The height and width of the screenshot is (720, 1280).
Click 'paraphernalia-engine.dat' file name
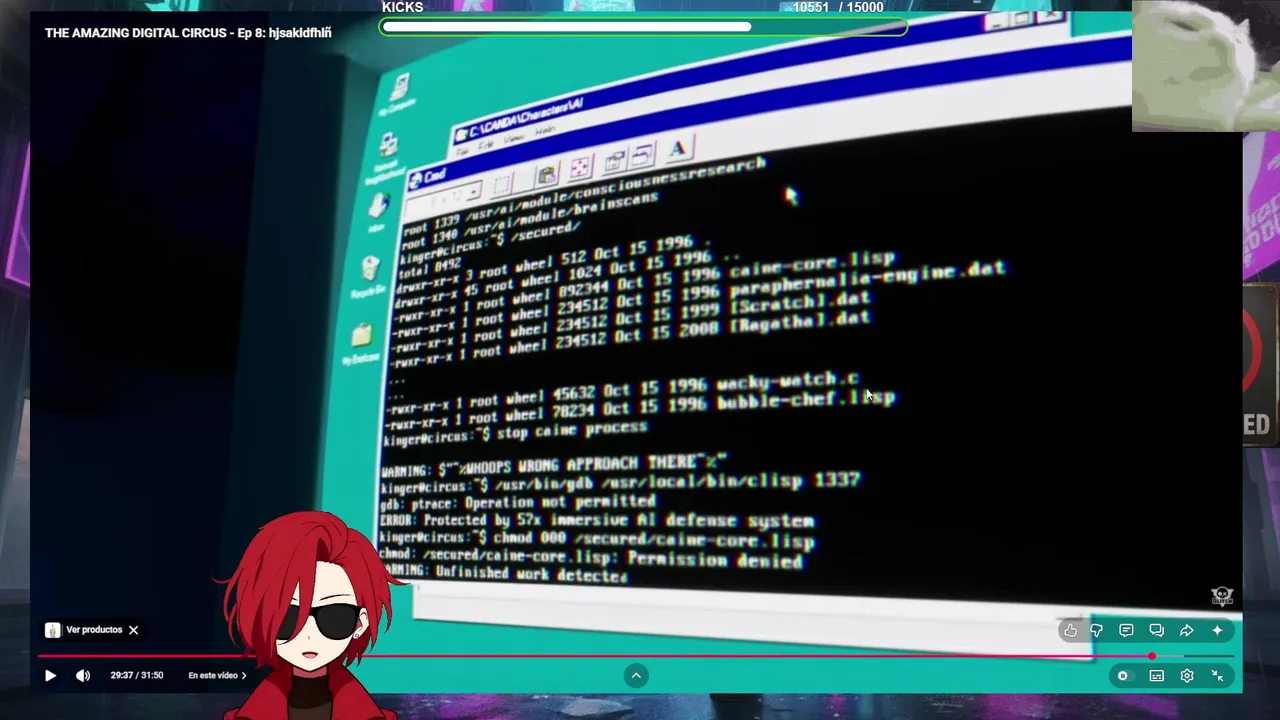pyautogui.click(x=866, y=280)
